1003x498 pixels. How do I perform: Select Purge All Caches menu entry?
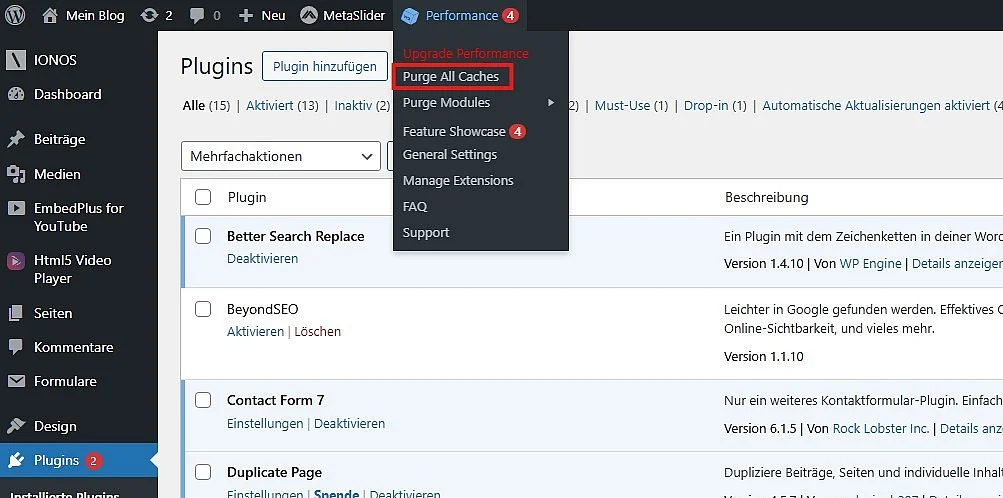(451, 77)
